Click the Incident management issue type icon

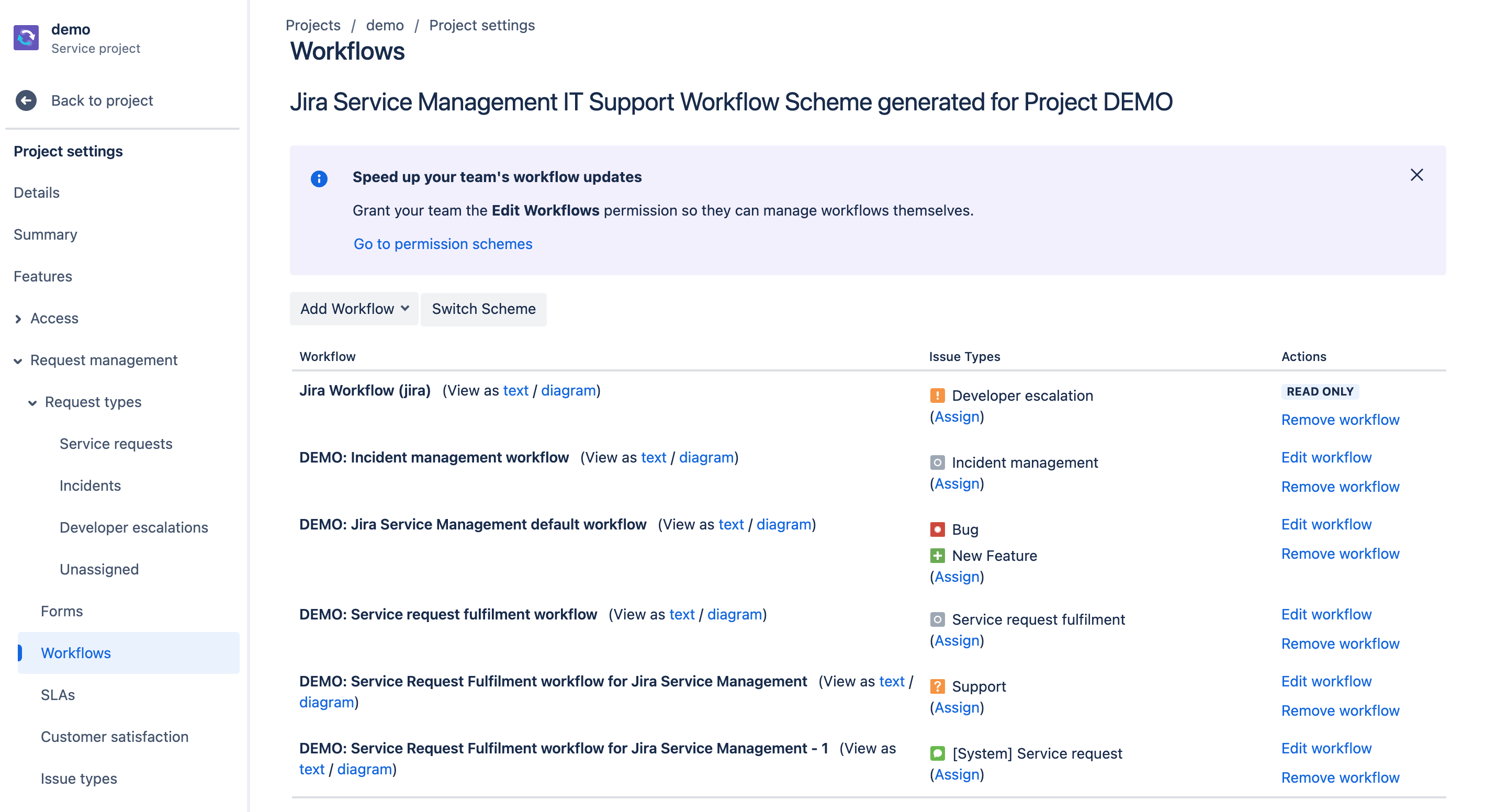pyautogui.click(x=937, y=462)
